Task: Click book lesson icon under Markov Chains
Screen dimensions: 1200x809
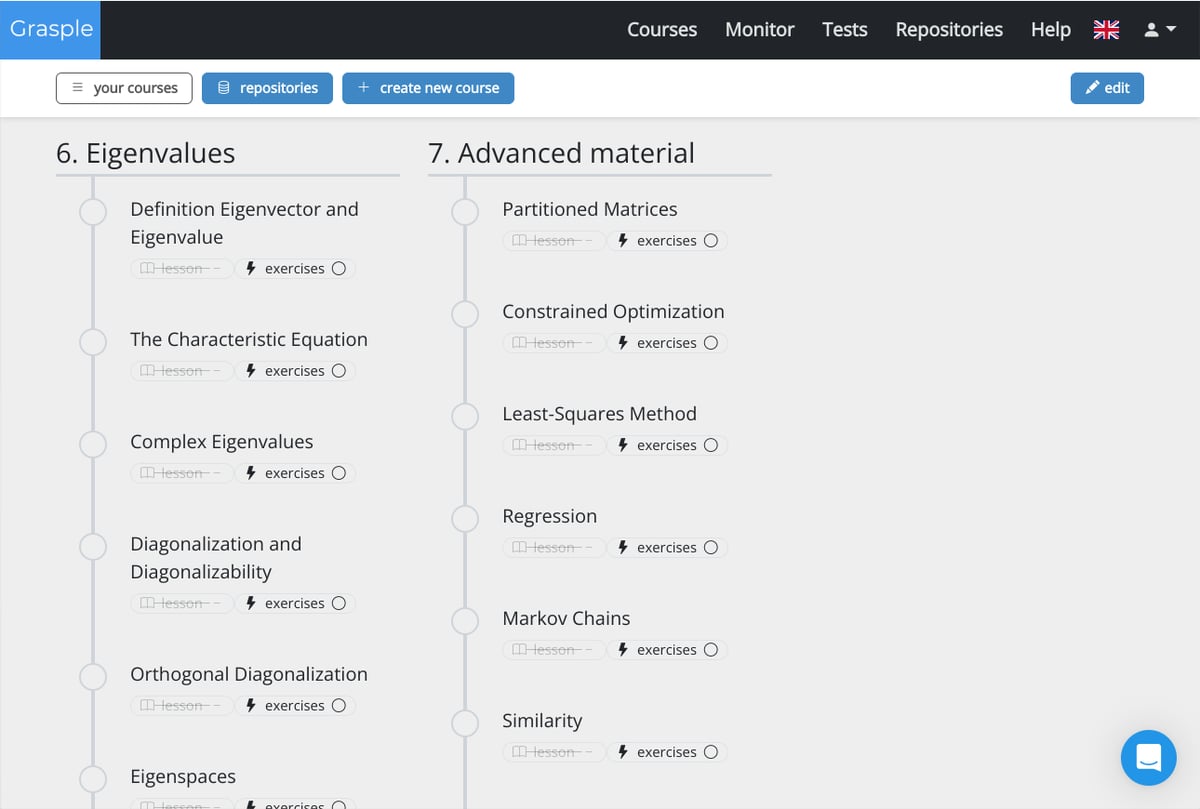Action: (x=518, y=650)
